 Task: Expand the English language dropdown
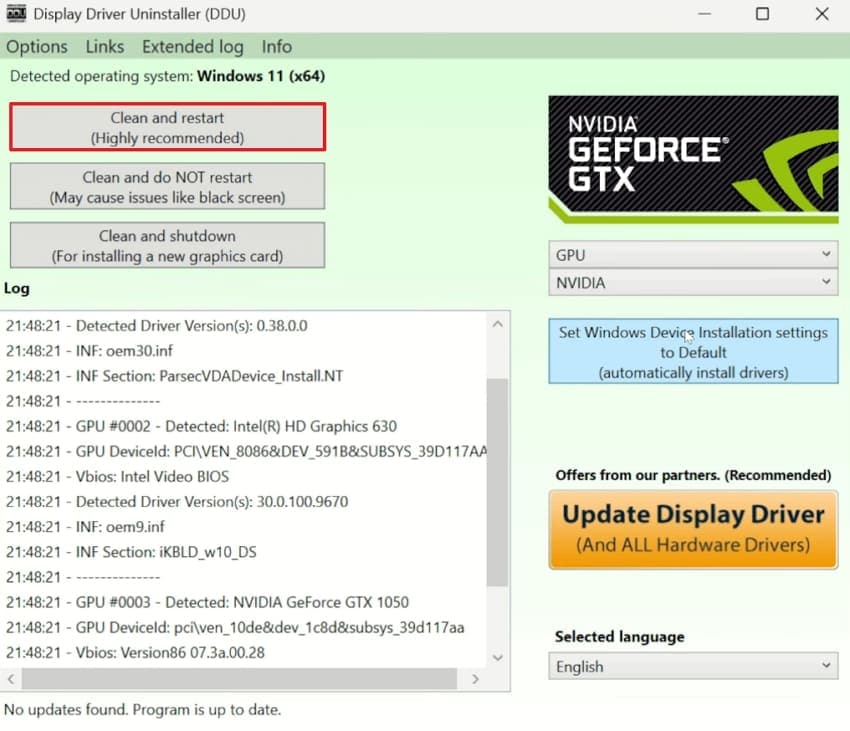pyautogui.click(x=693, y=666)
